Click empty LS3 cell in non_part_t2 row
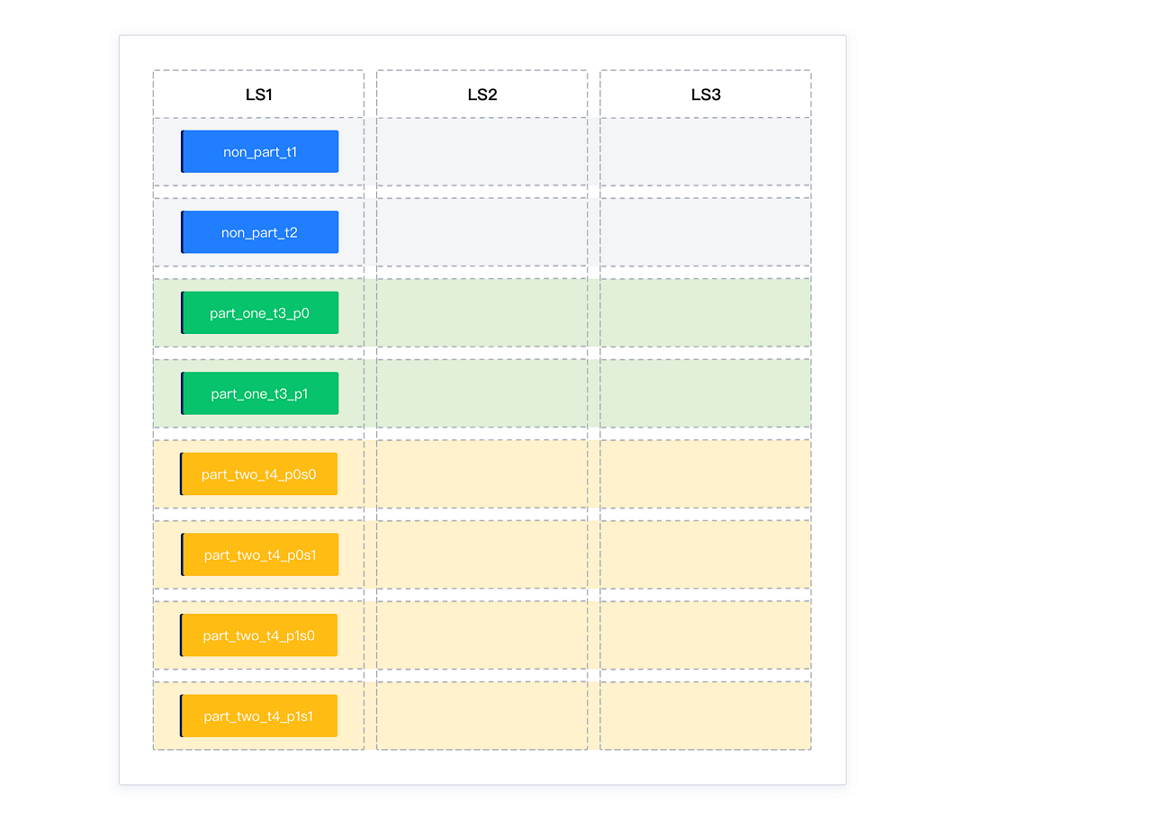Screen dimensions: 1152x820 coord(705,232)
